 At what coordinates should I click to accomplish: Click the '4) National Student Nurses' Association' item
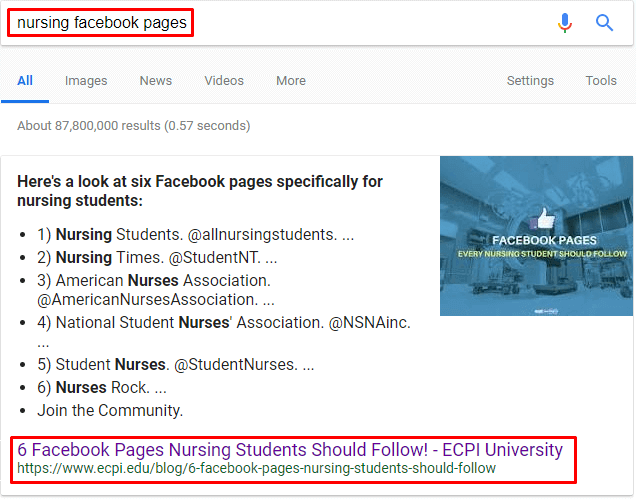coord(224,332)
